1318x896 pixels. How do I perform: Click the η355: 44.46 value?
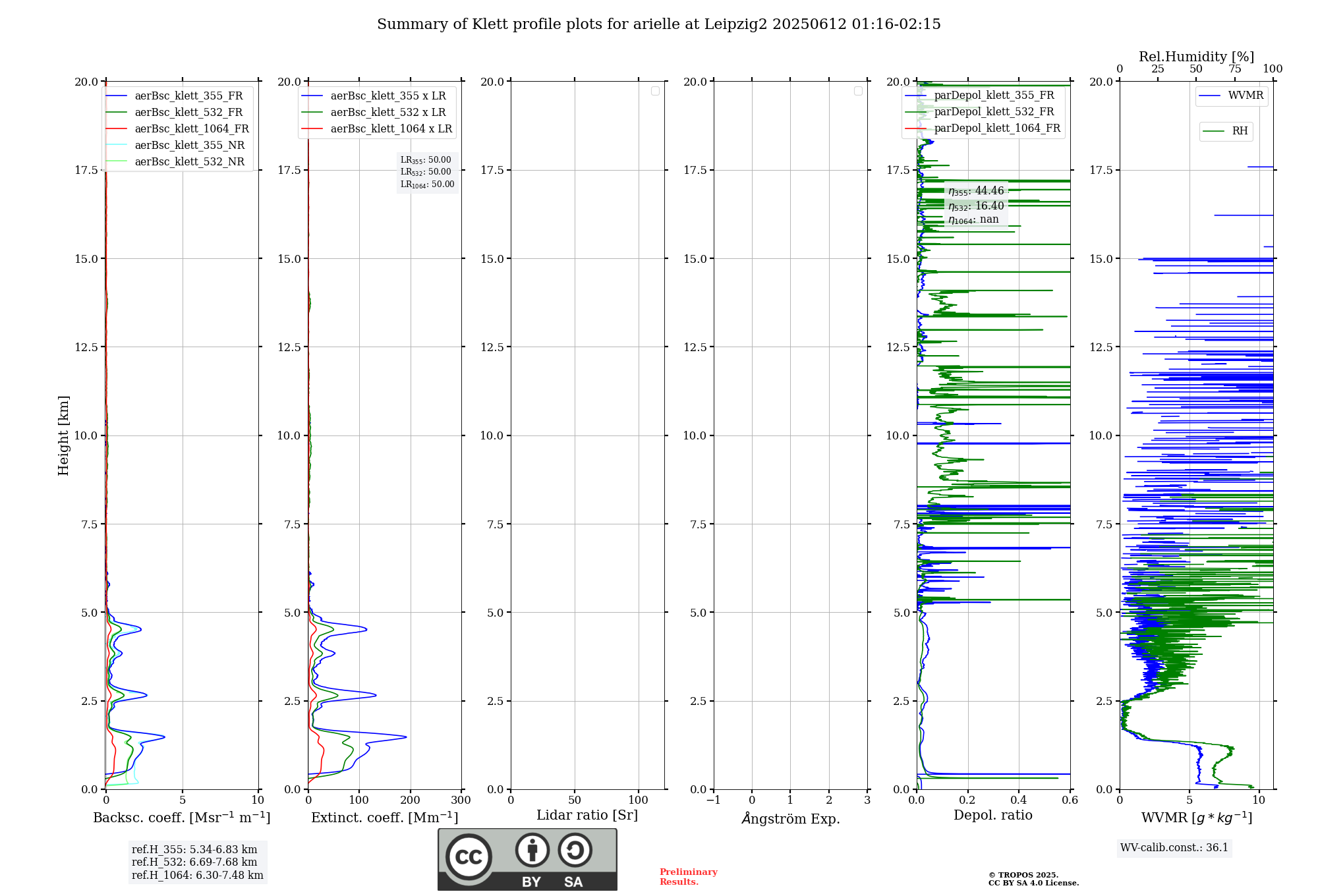point(976,191)
